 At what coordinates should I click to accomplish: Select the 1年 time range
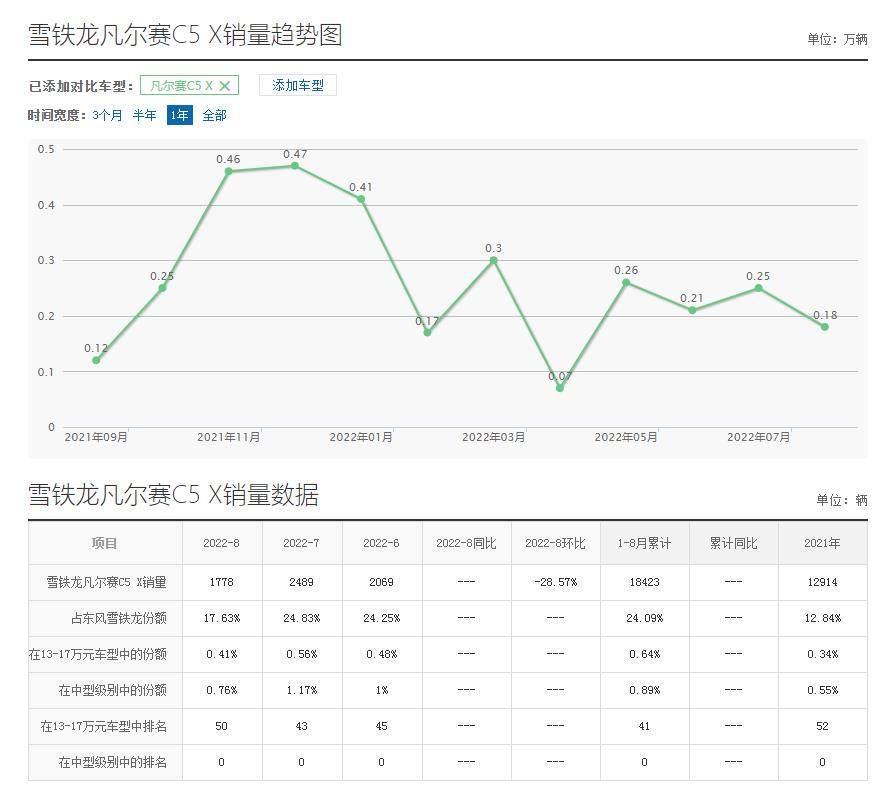coord(179,115)
